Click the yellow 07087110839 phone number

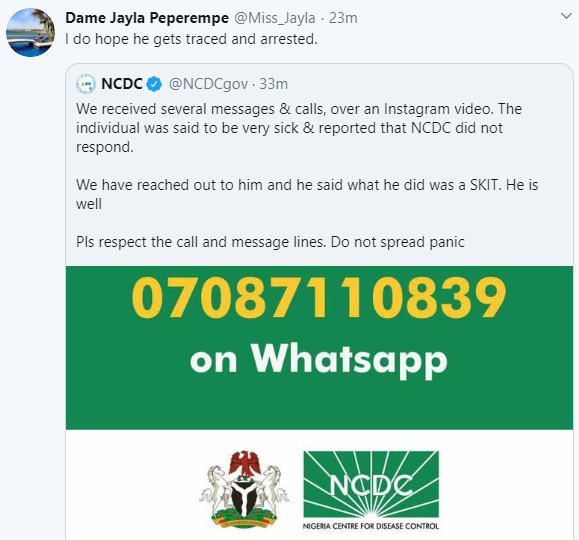(319, 298)
